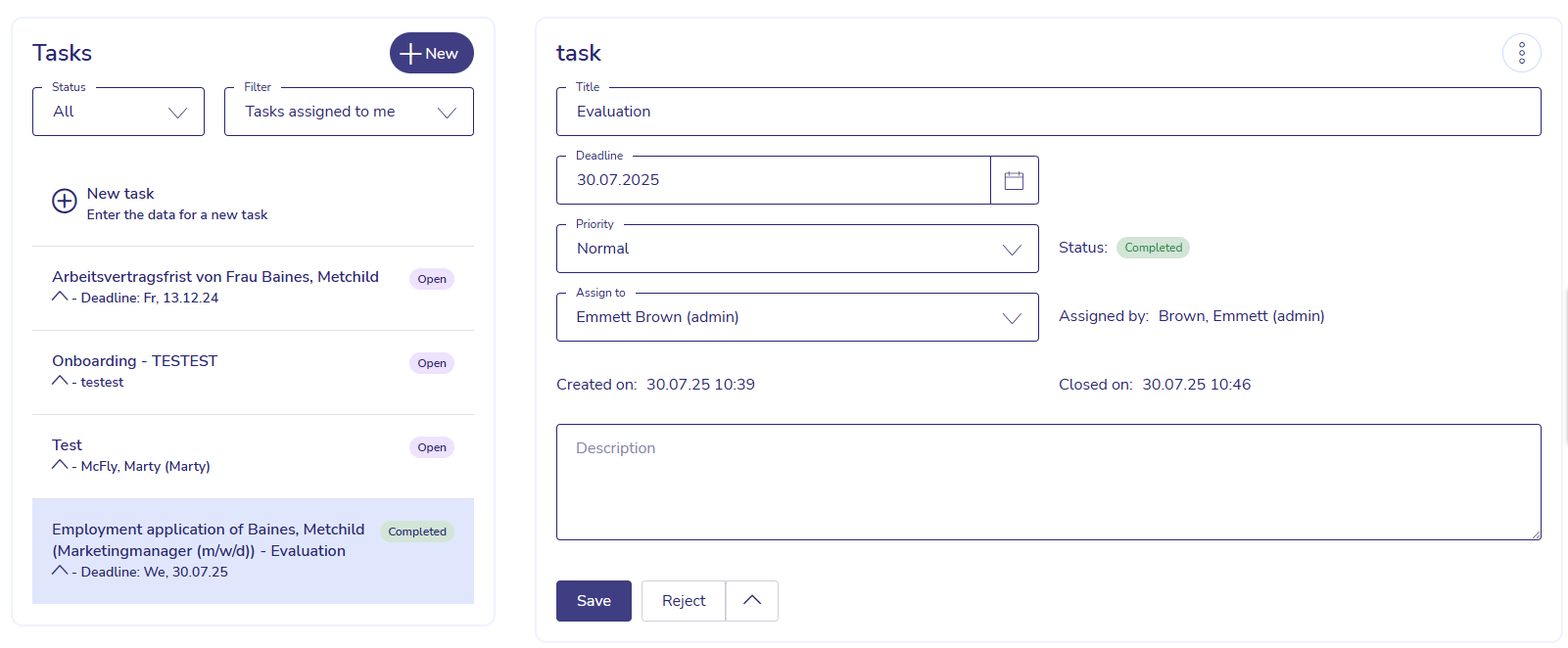Screen dimensions: 1568x648
Task: Click priority caret icon under Test task
Action: click(60, 465)
